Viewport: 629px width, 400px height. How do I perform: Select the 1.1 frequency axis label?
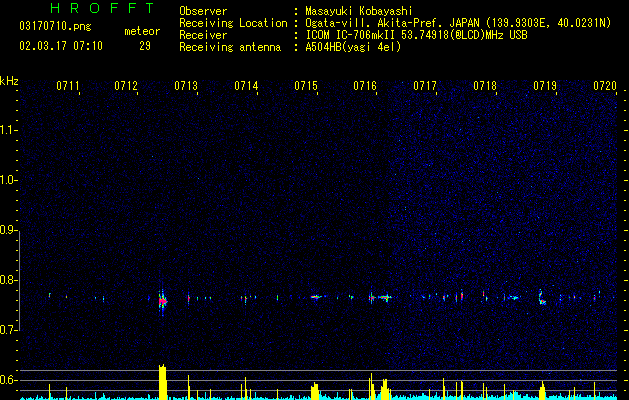9,130
